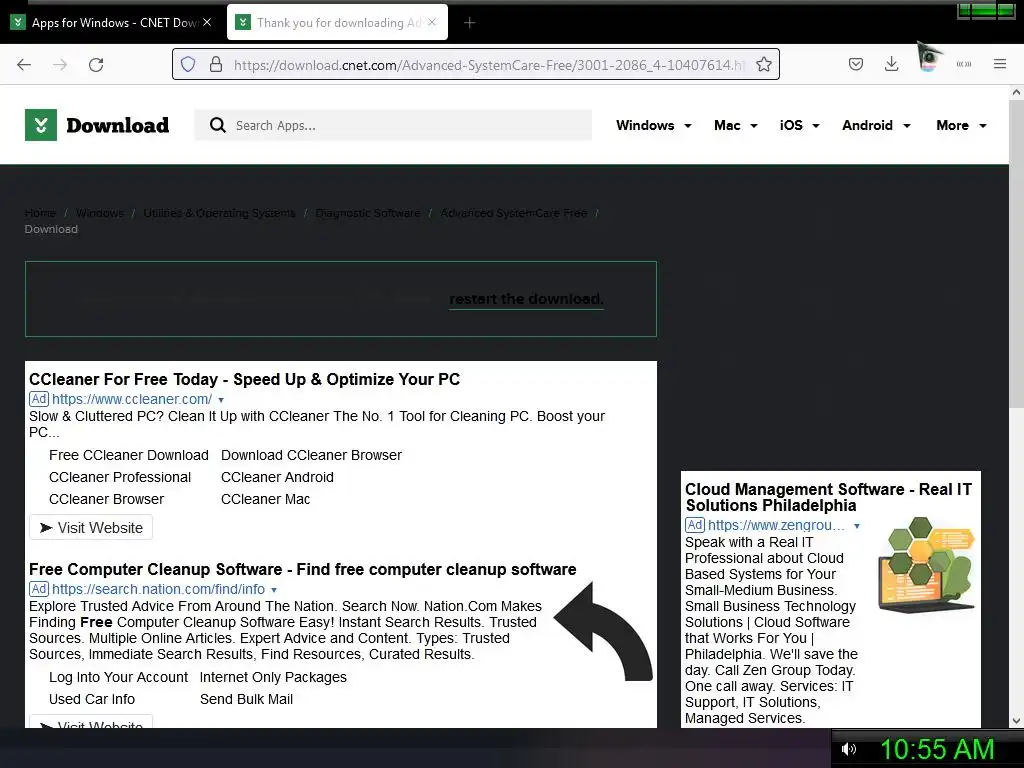Image resolution: width=1024 pixels, height=768 pixels.
Task: Open the Home breadcrumb link
Action: pos(40,213)
